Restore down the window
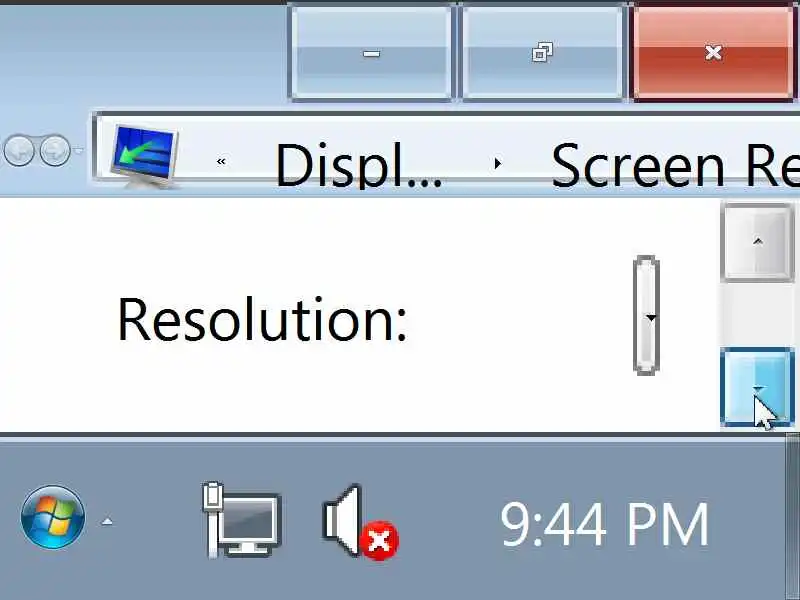Image resolution: width=800 pixels, height=600 pixels. pyautogui.click(x=542, y=53)
